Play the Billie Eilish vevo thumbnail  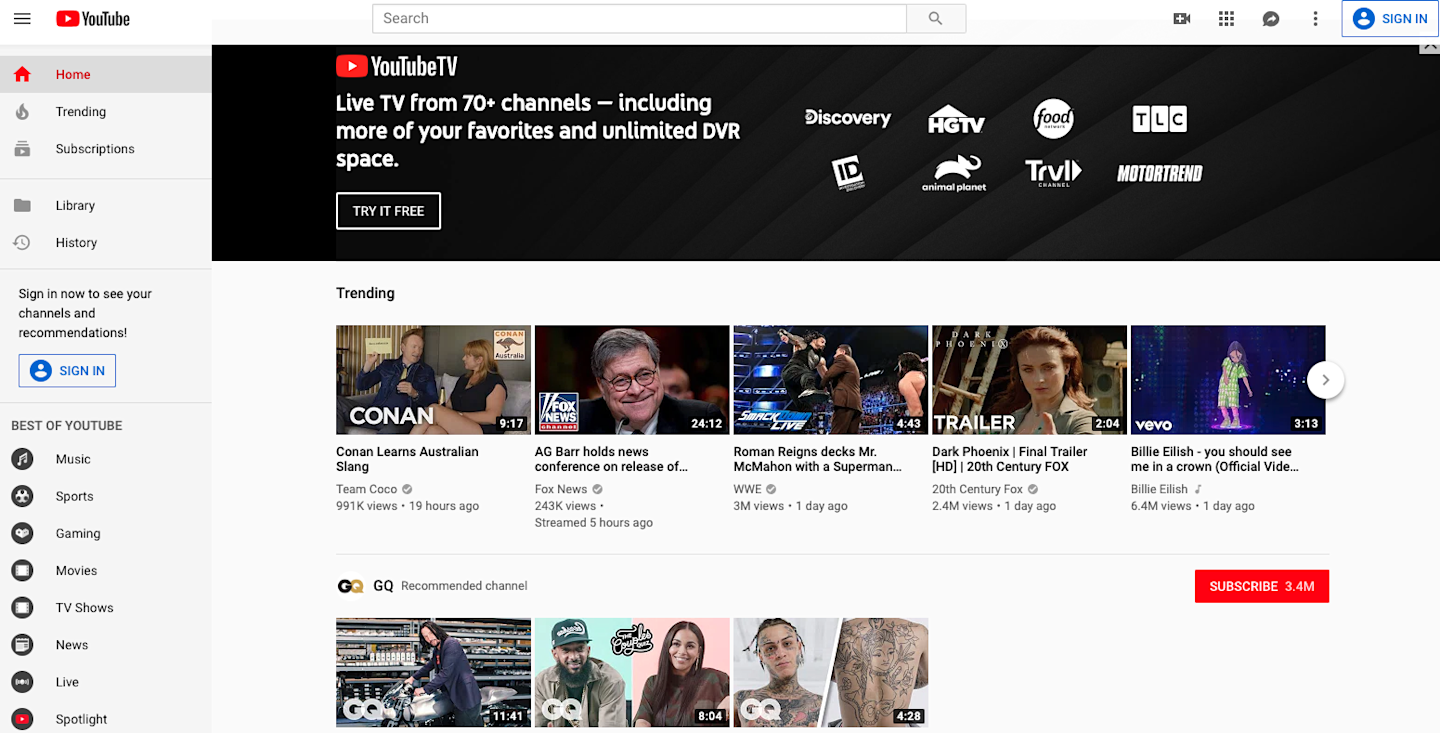click(x=1228, y=380)
